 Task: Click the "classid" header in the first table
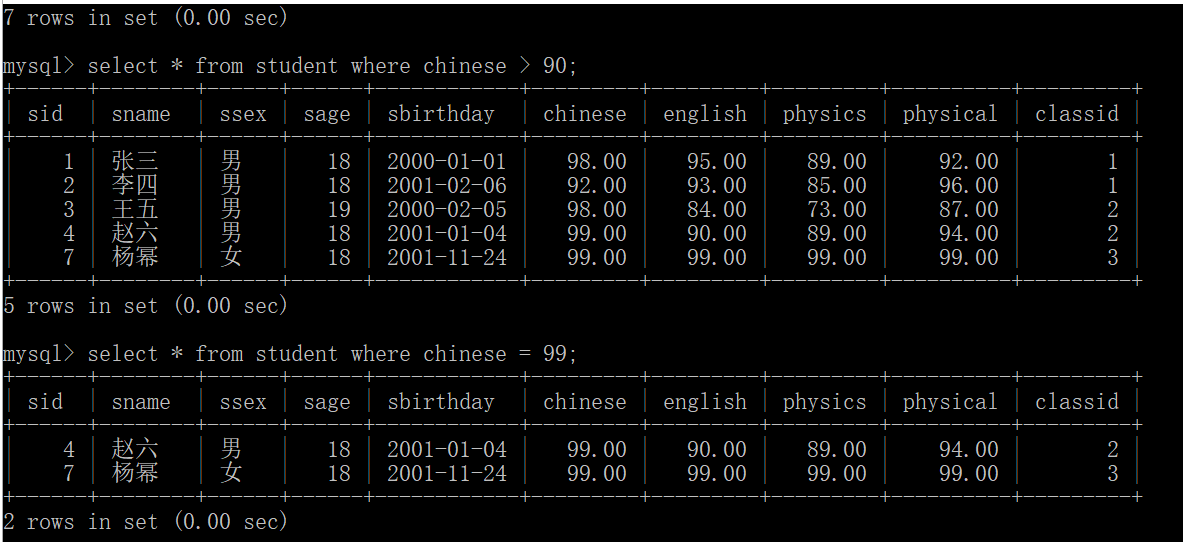point(1077,114)
